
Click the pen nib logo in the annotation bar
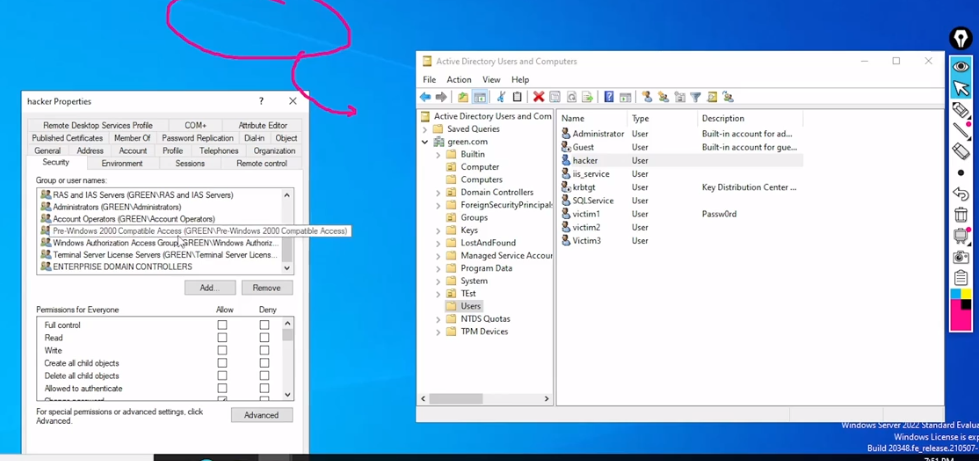coord(960,39)
